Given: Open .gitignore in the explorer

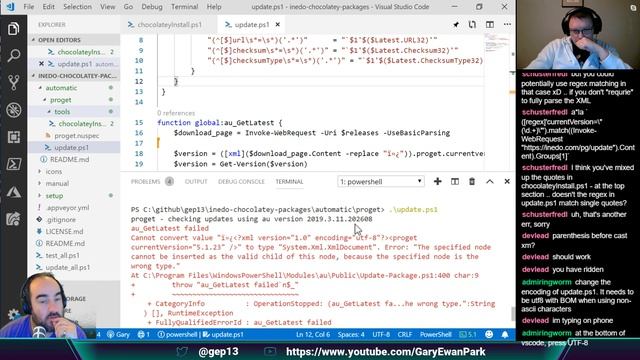Looking at the screenshot, I should coord(60,219).
